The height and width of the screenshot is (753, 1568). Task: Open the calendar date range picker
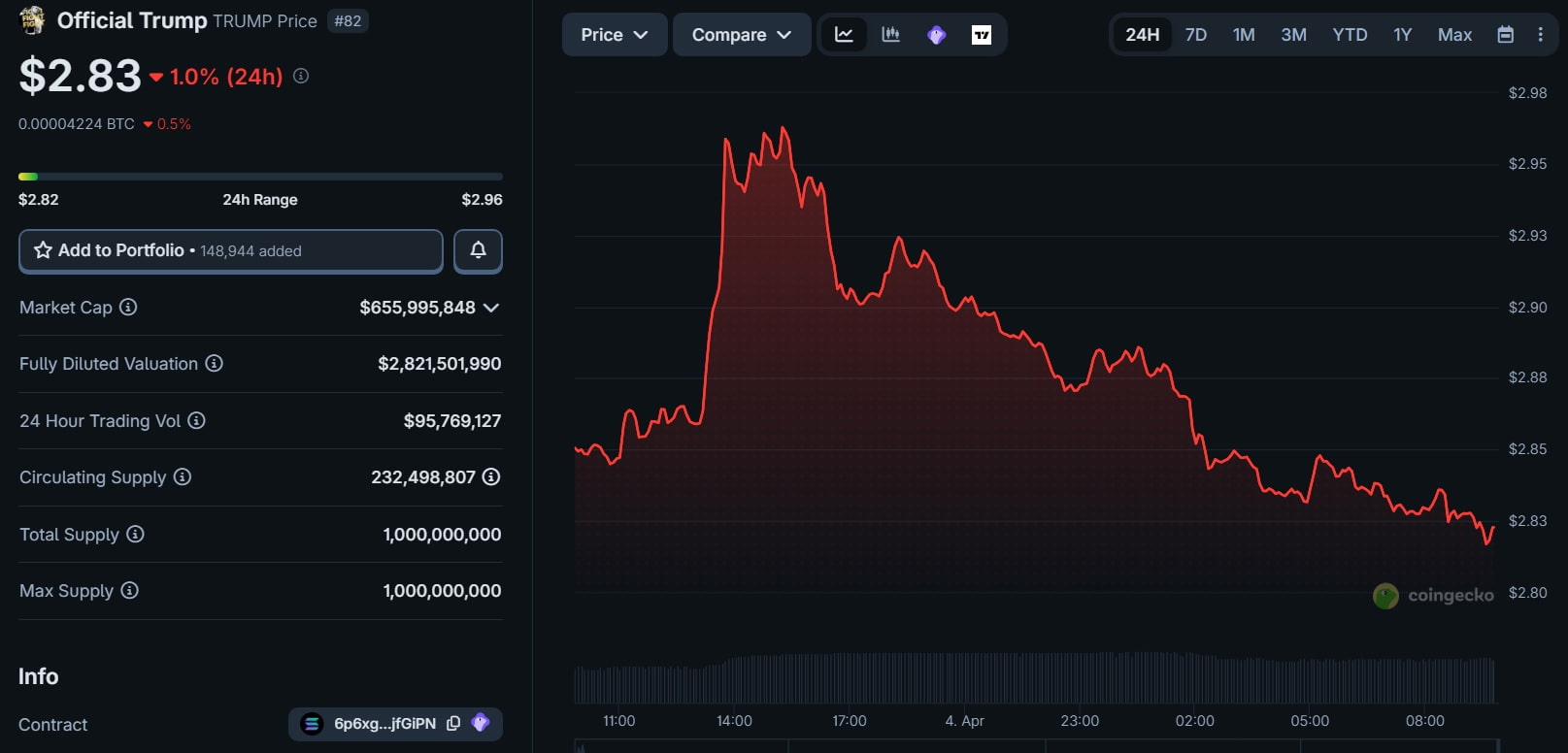click(1505, 35)
